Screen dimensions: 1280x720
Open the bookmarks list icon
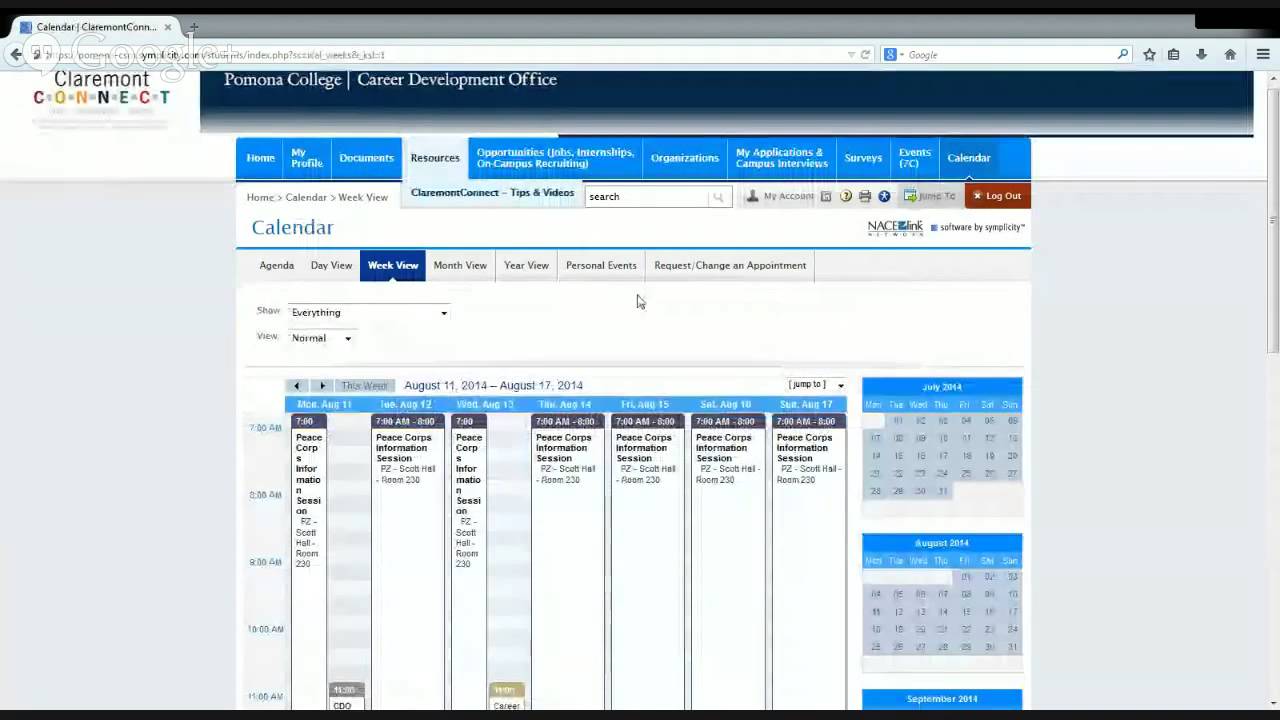[x=1174, y=55]
